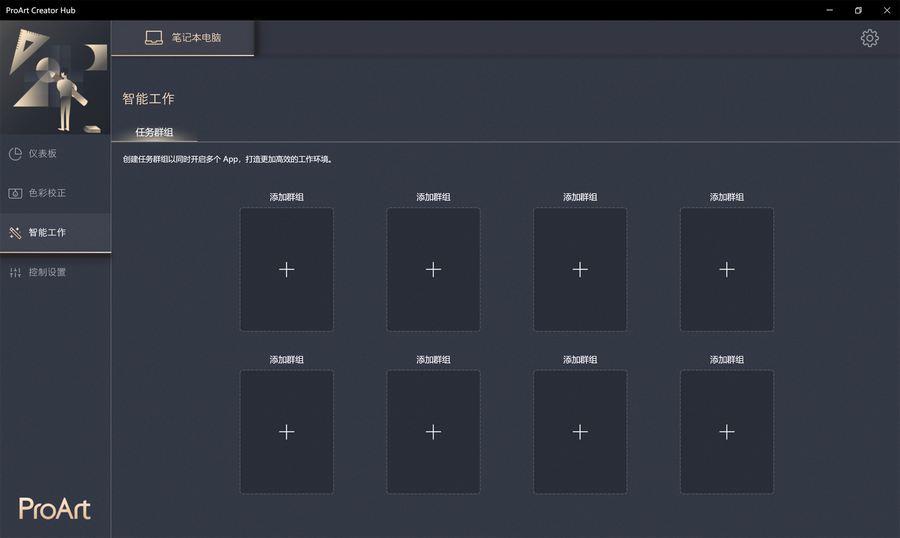900x538 pixels.
Task: Add group using fourth top-row plus card
Action: [x=727, y=269]
